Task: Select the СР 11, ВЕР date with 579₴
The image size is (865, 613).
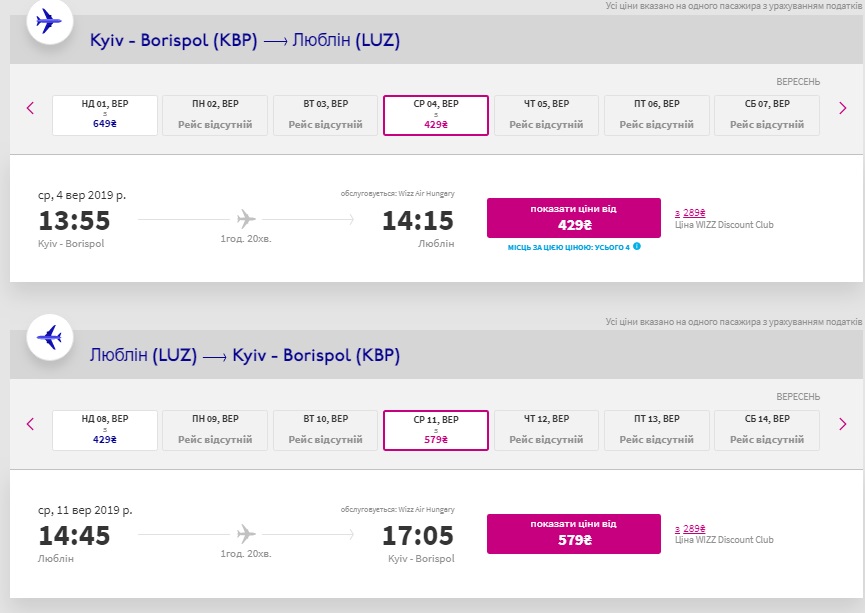Action: [436, 430]
